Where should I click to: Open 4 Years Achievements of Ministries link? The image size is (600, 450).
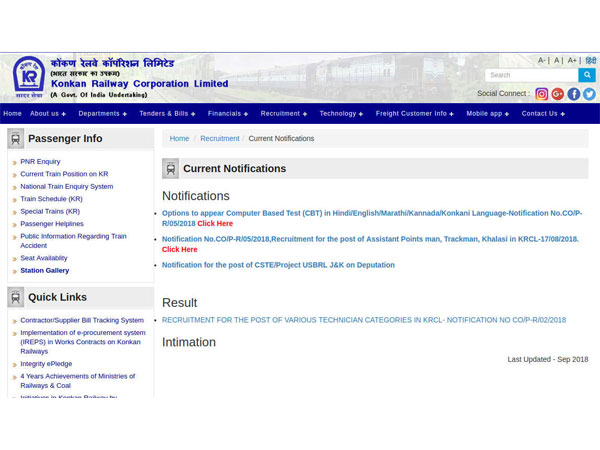point(78,381)
